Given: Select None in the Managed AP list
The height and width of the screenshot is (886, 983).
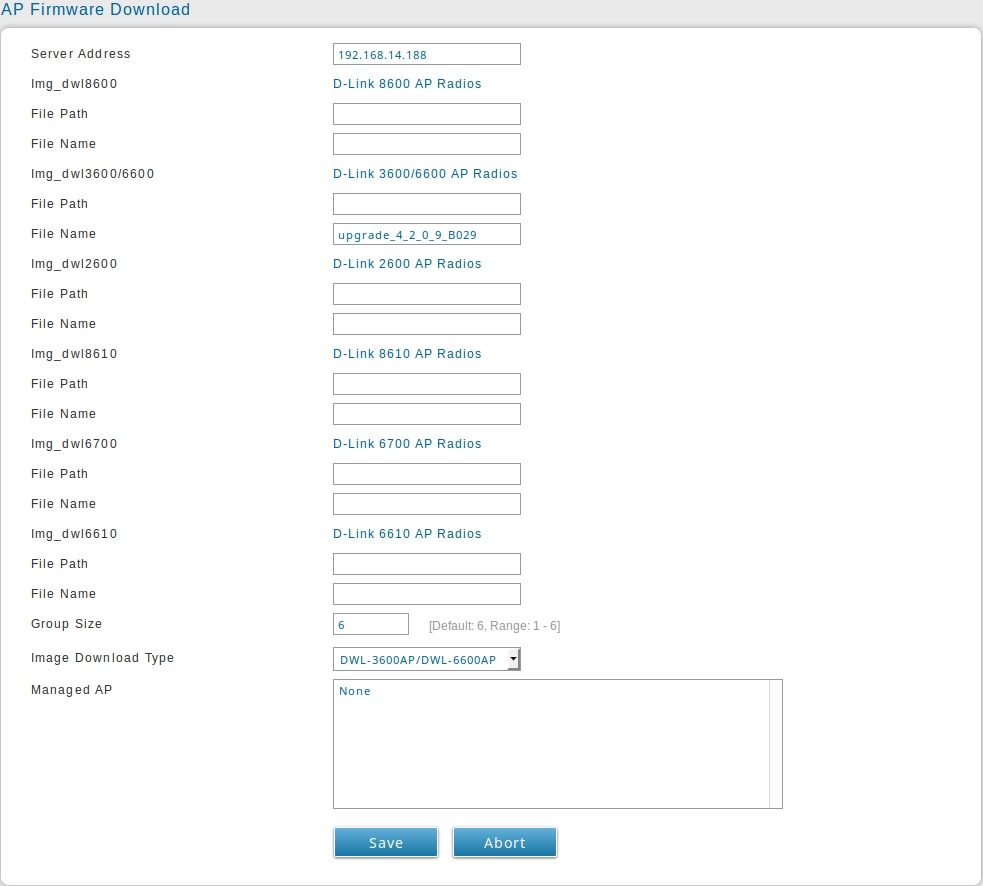Looking at the screenshot, I should 355,692.
